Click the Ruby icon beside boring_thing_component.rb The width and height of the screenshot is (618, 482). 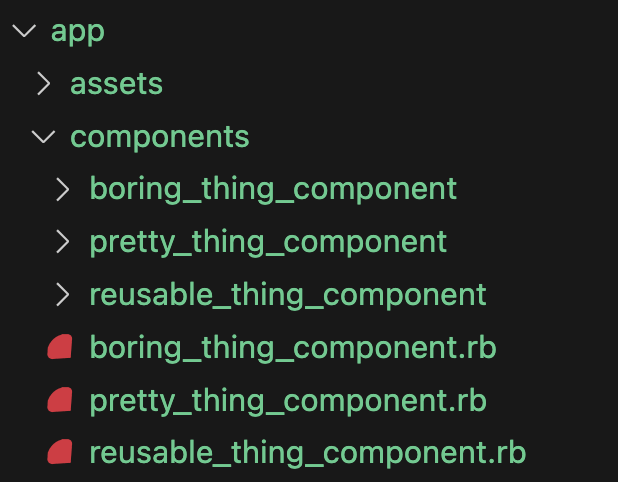pos(60,347)
